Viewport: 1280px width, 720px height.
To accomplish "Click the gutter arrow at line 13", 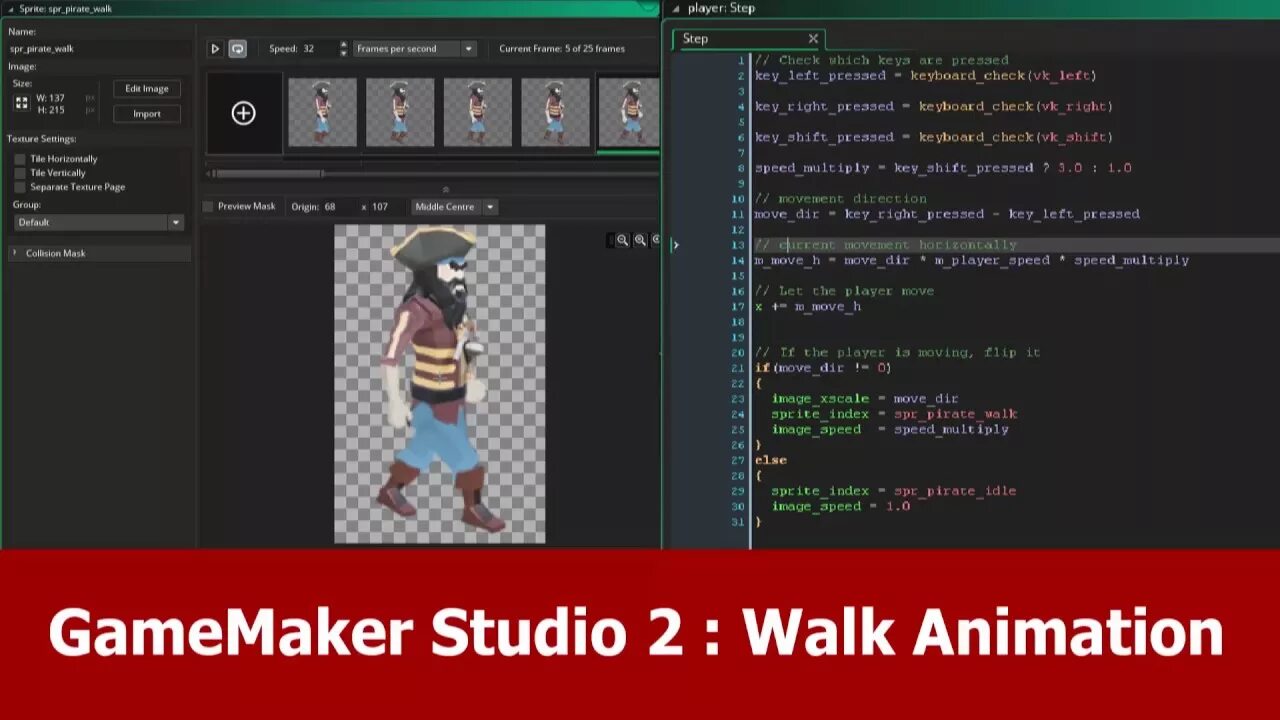I will [675, 244].
